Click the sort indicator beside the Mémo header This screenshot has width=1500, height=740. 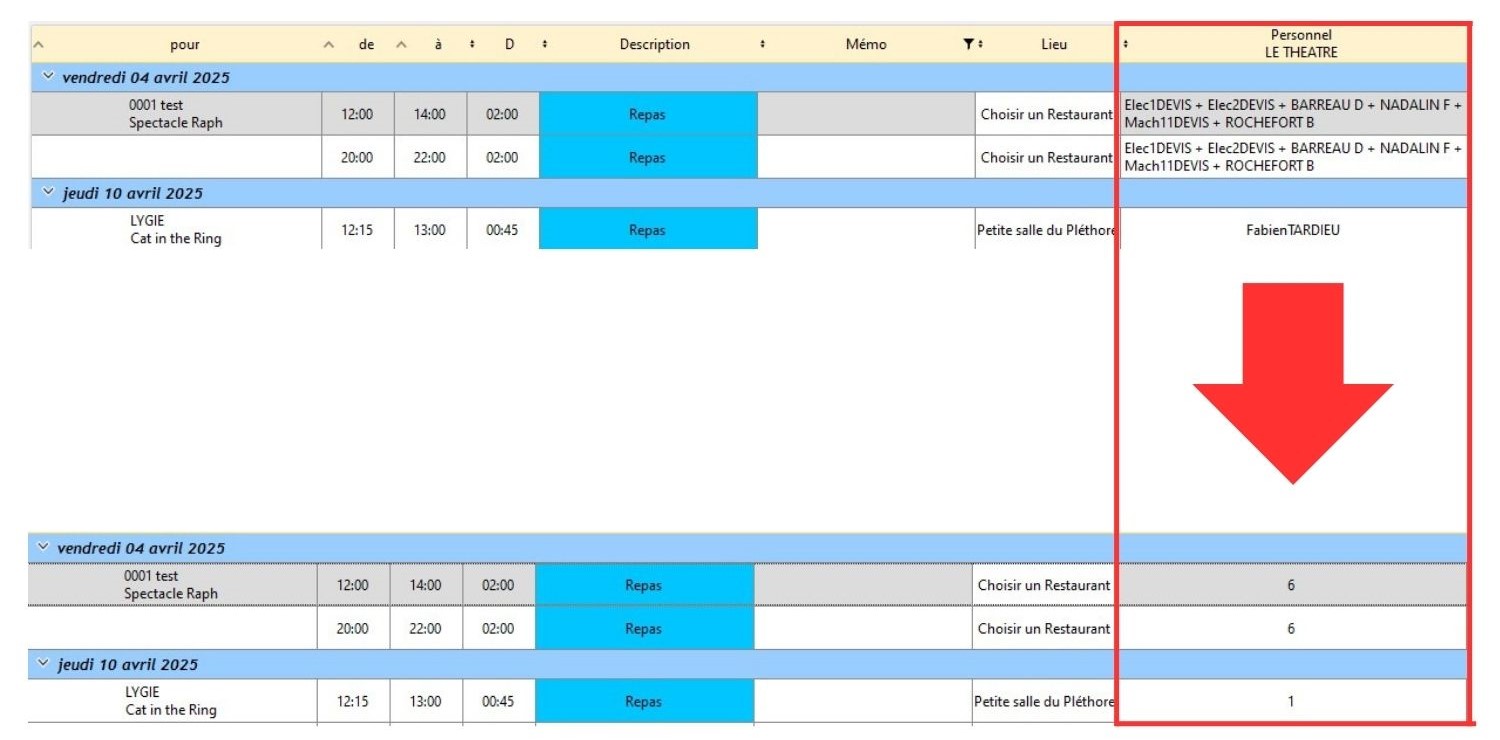(x=763, y=45)
